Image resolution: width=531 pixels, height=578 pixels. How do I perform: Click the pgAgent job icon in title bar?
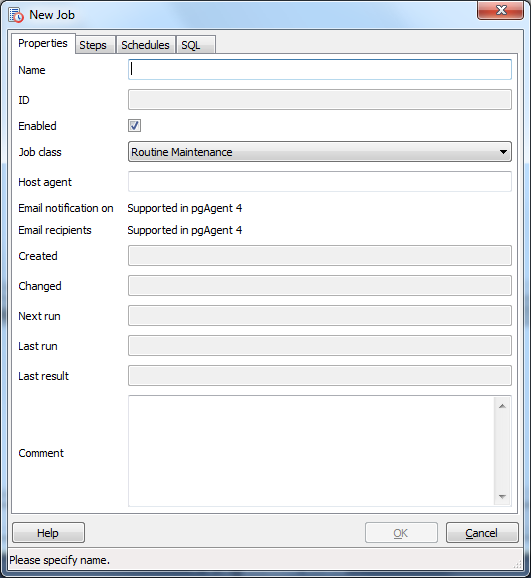tap(16, 15)
